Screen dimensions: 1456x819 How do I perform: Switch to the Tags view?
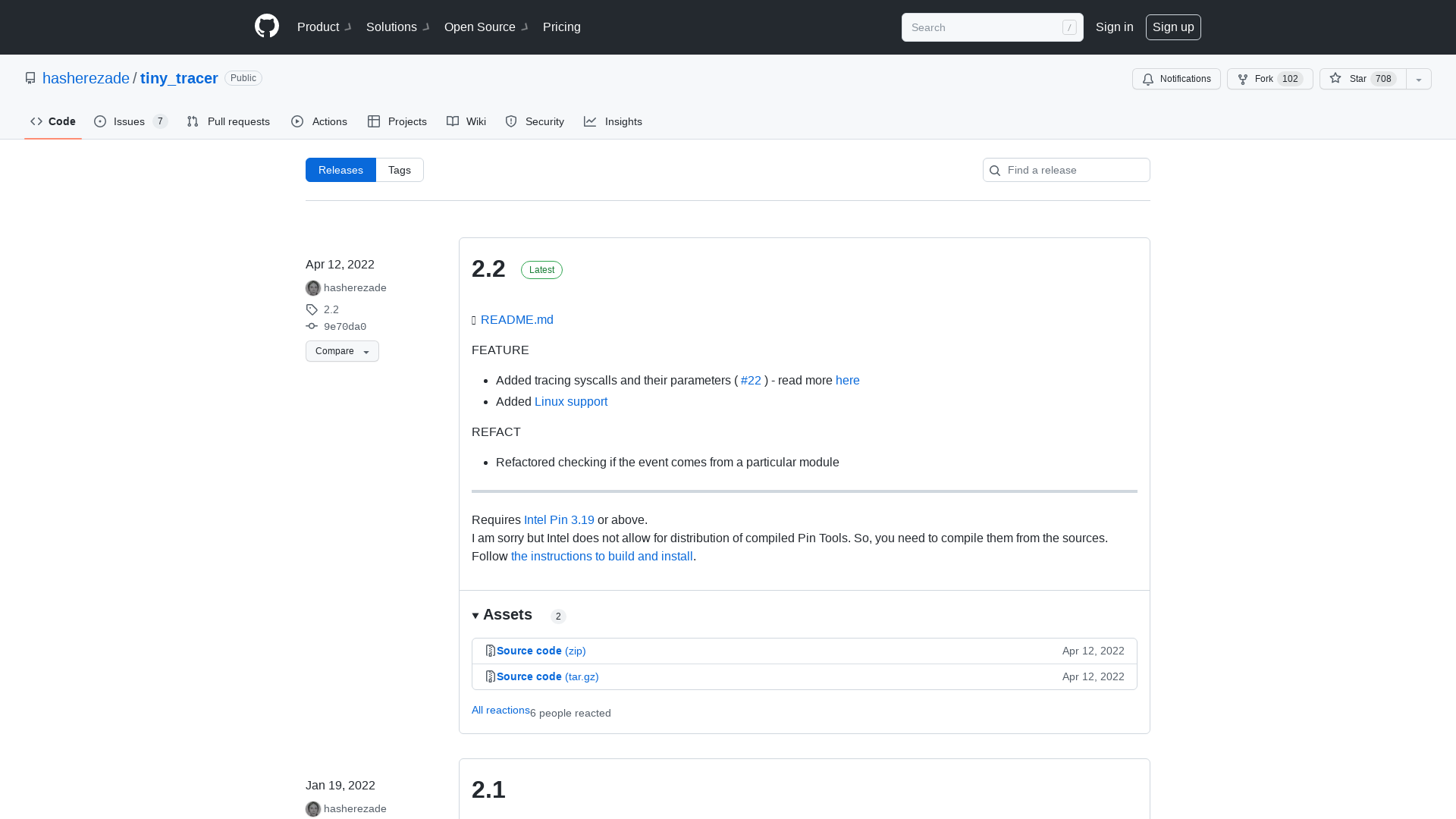coord(400,170)
